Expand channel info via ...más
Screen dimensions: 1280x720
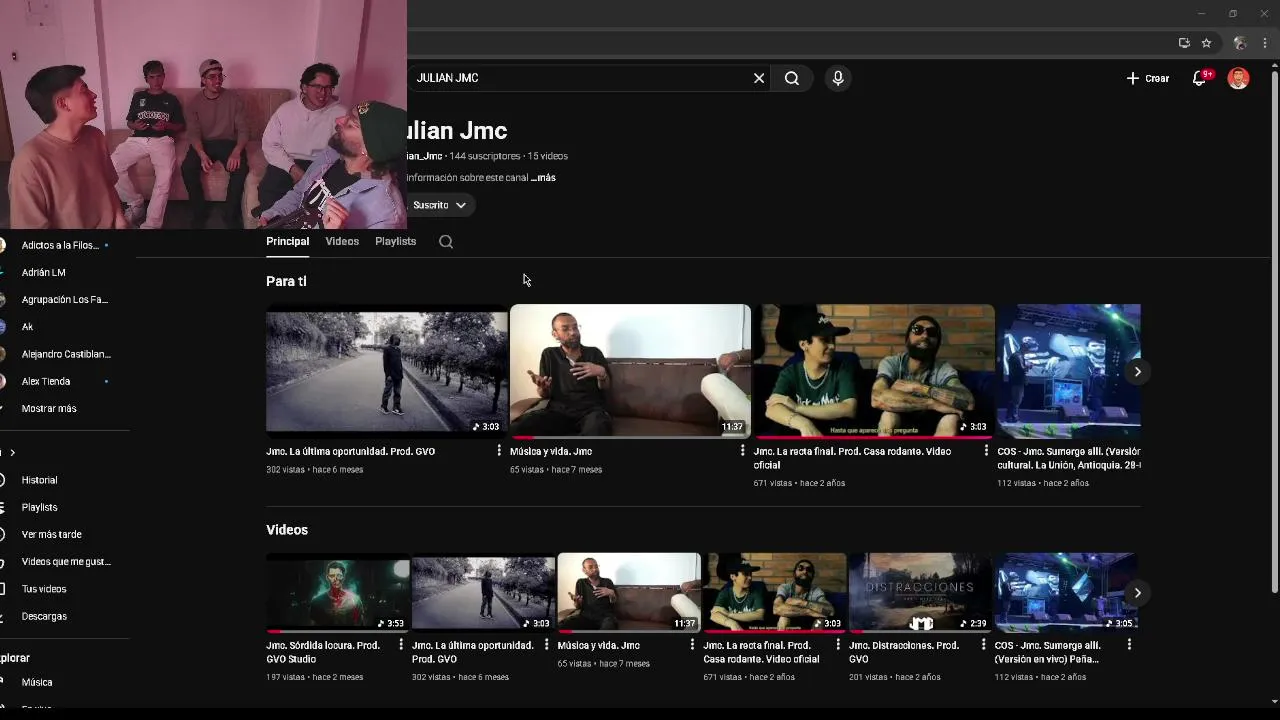point(543,177)
